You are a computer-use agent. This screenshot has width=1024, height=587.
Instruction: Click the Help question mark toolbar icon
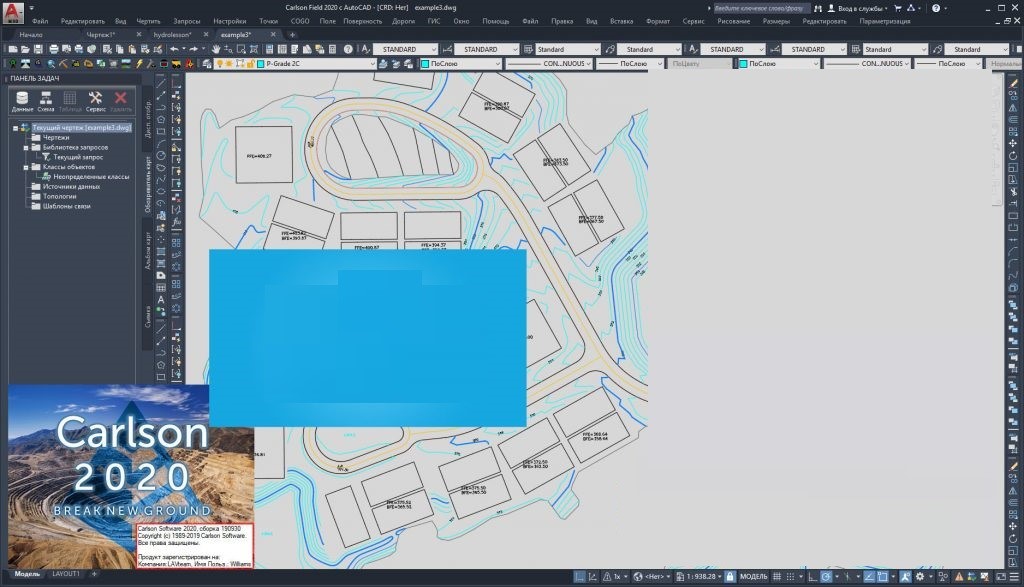coord(348,49)
